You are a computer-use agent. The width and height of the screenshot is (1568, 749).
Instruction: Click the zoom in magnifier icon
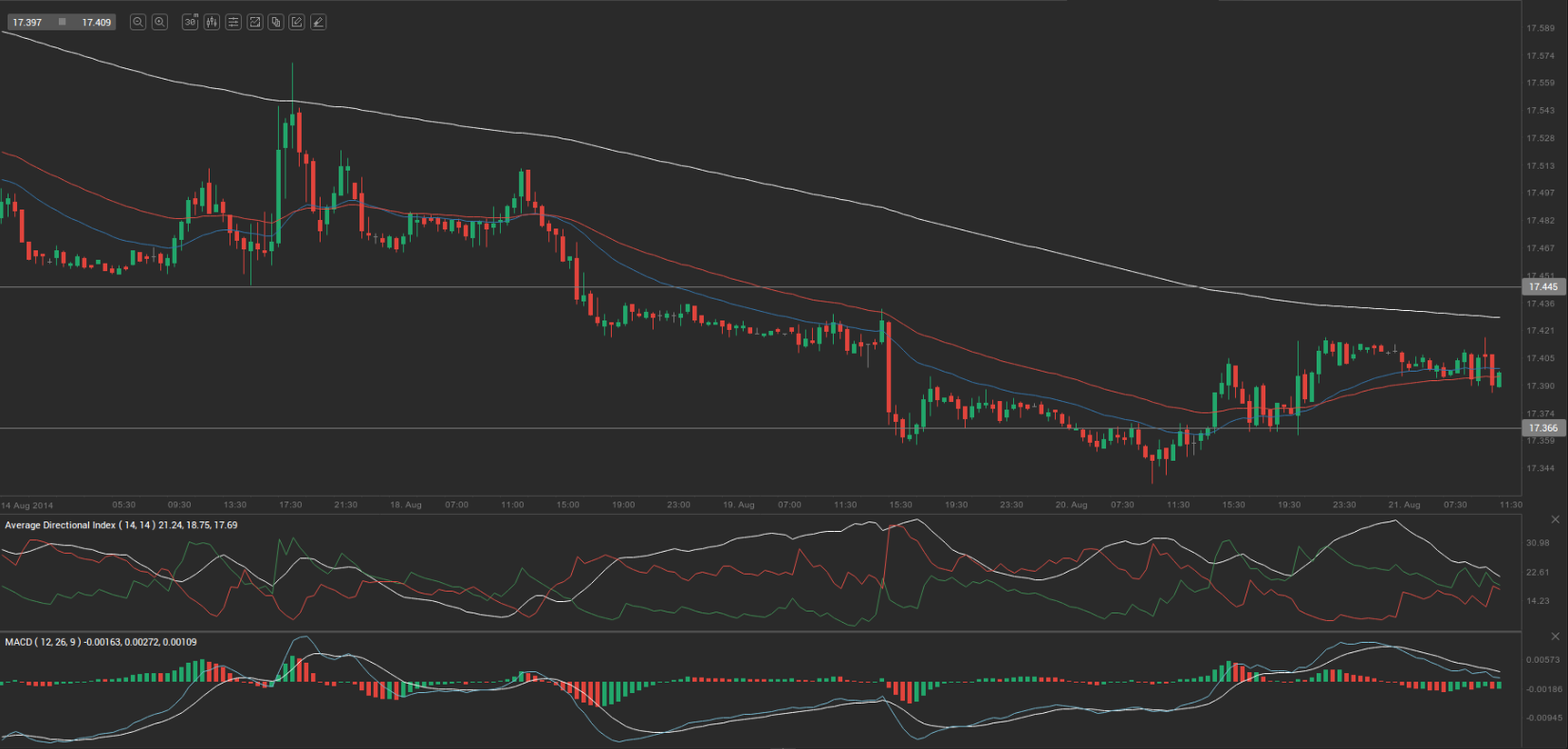coord(159,22)
